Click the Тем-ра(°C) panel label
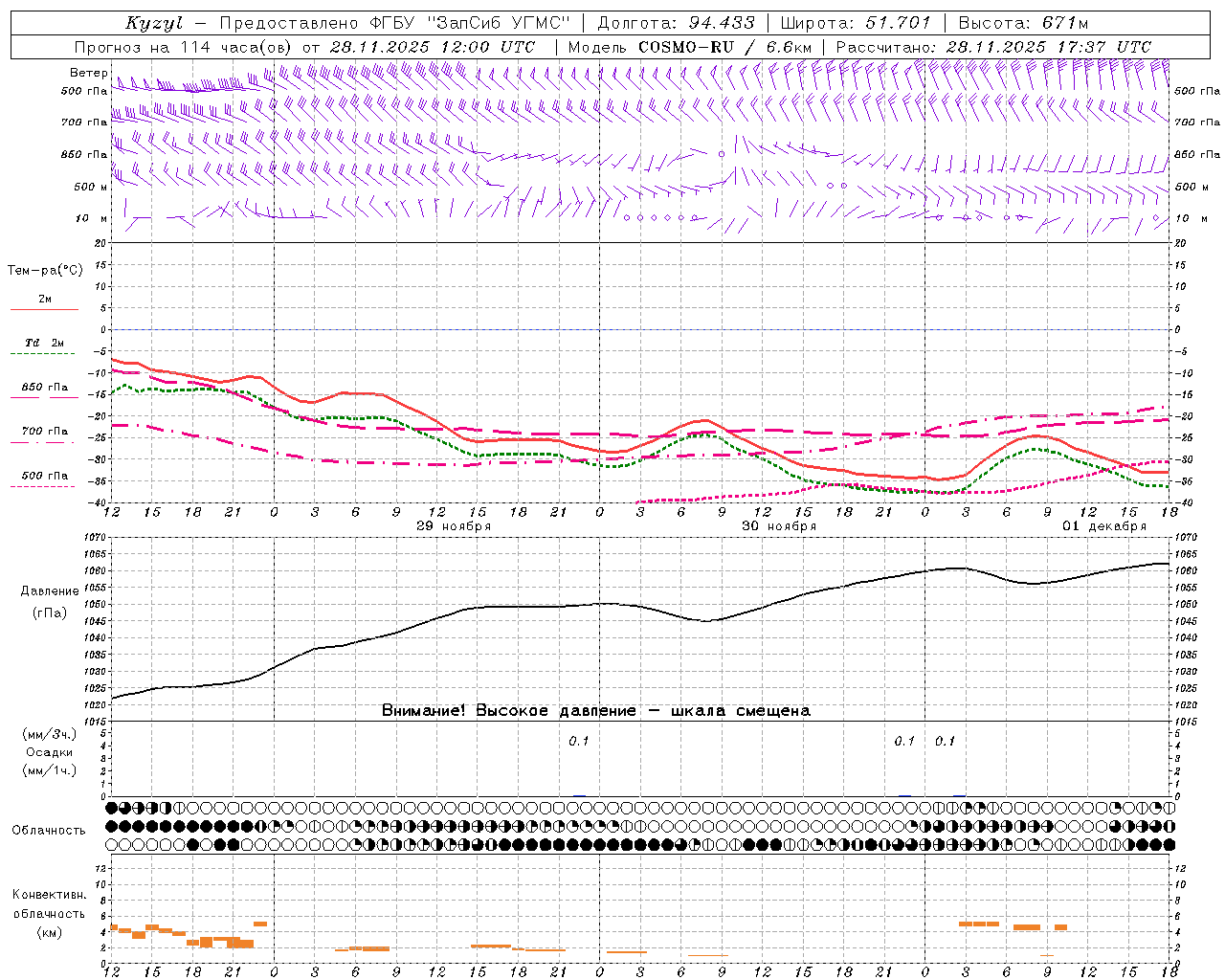Screen dimensions: 1225x980 [x=45, y=271]
